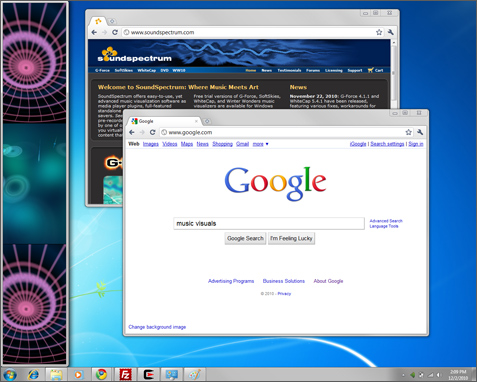Viewport: 477px width, 382px height.
Task: Open G-Force in the SoundSpectrum nav bar
Action: tap(102, 70)
